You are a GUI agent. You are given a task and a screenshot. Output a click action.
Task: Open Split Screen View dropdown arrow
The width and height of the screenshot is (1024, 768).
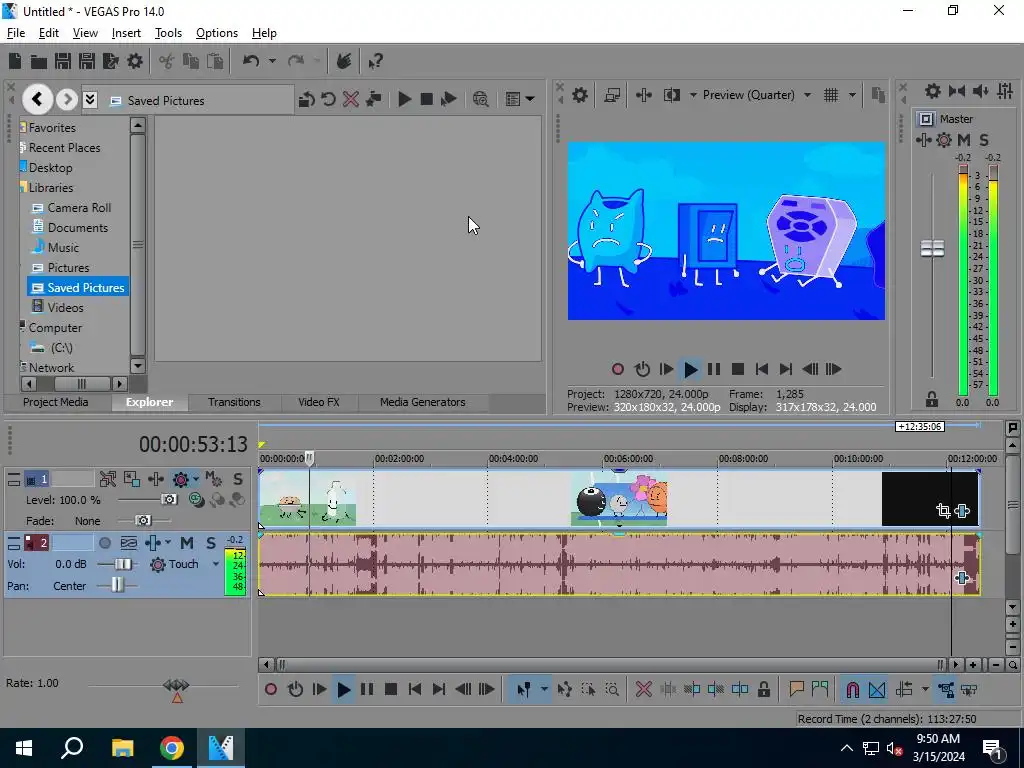pyautogui.click(x=693, y=95)
